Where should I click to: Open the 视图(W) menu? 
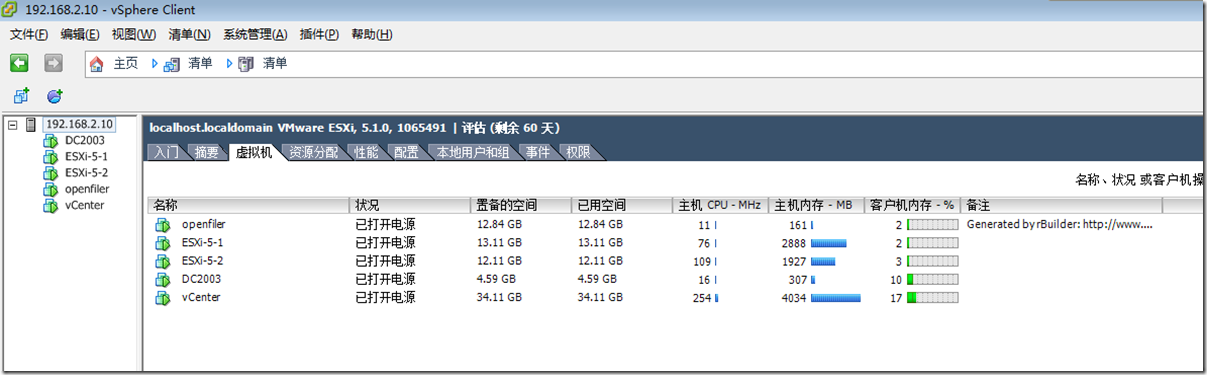point(134,35)
